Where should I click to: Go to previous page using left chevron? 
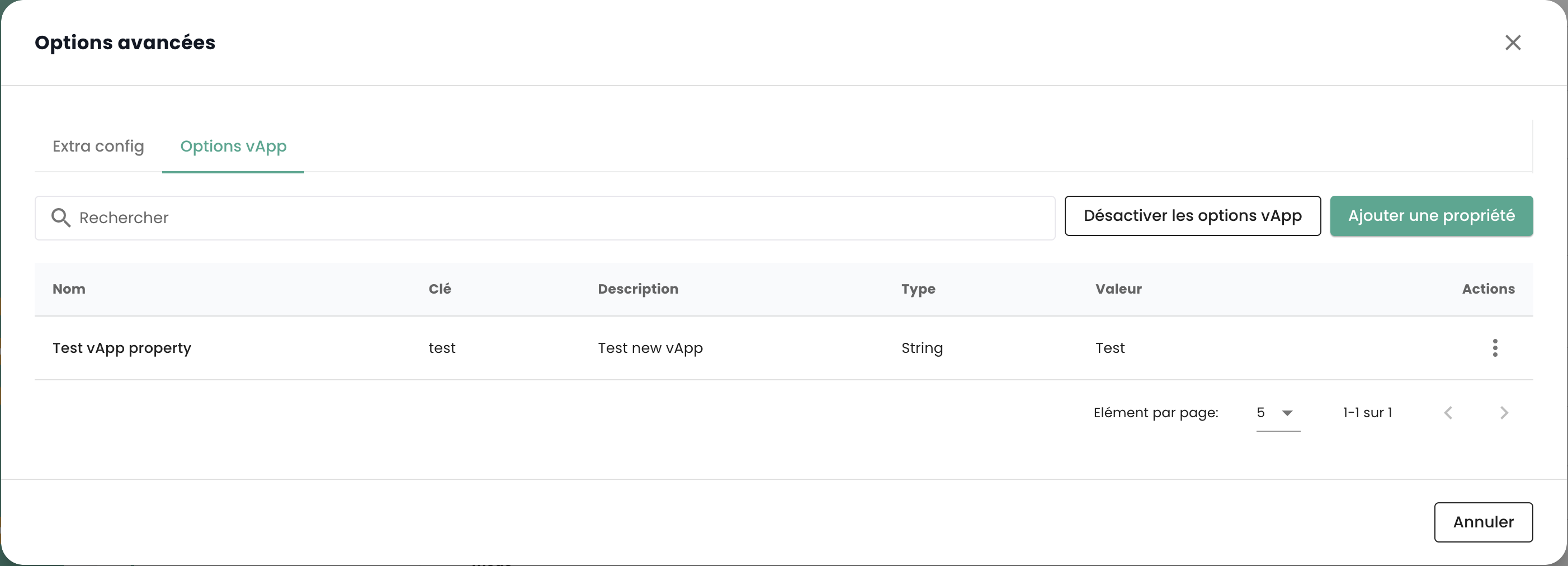coord(1448,413)
